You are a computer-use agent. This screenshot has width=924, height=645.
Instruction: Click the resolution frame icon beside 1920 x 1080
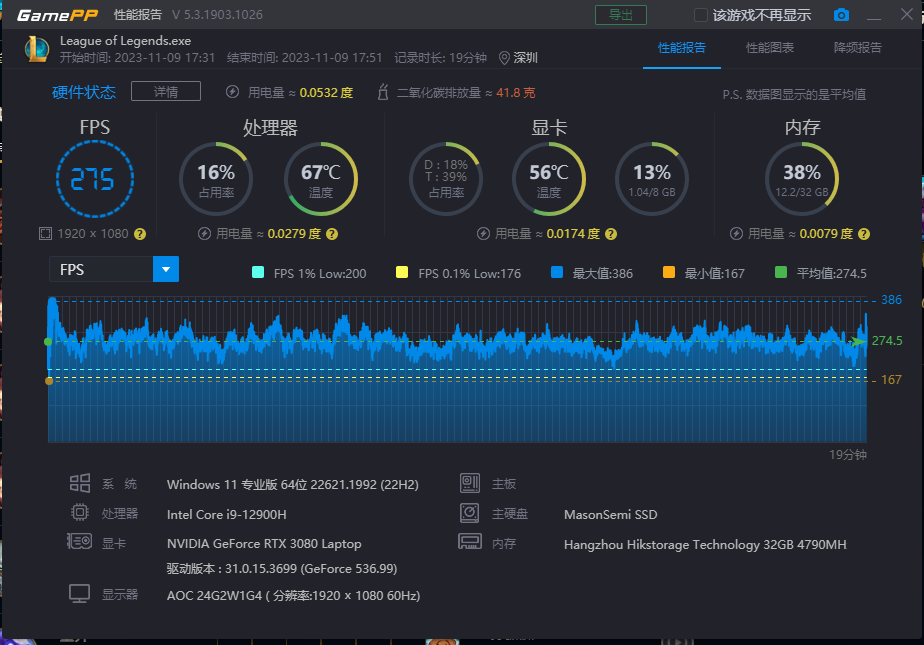click(45, 234)
